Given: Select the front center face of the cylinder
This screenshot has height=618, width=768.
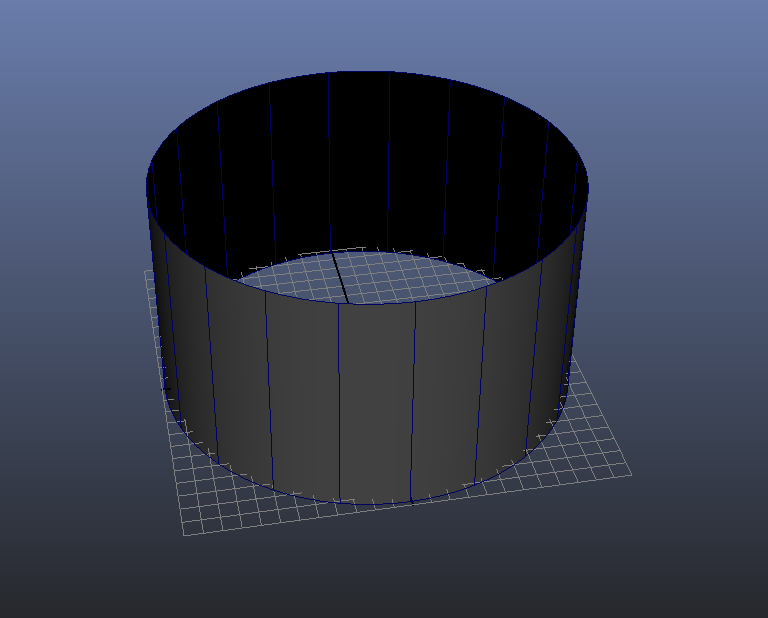Looking at the screenshot, I should [x=376, y=400].
